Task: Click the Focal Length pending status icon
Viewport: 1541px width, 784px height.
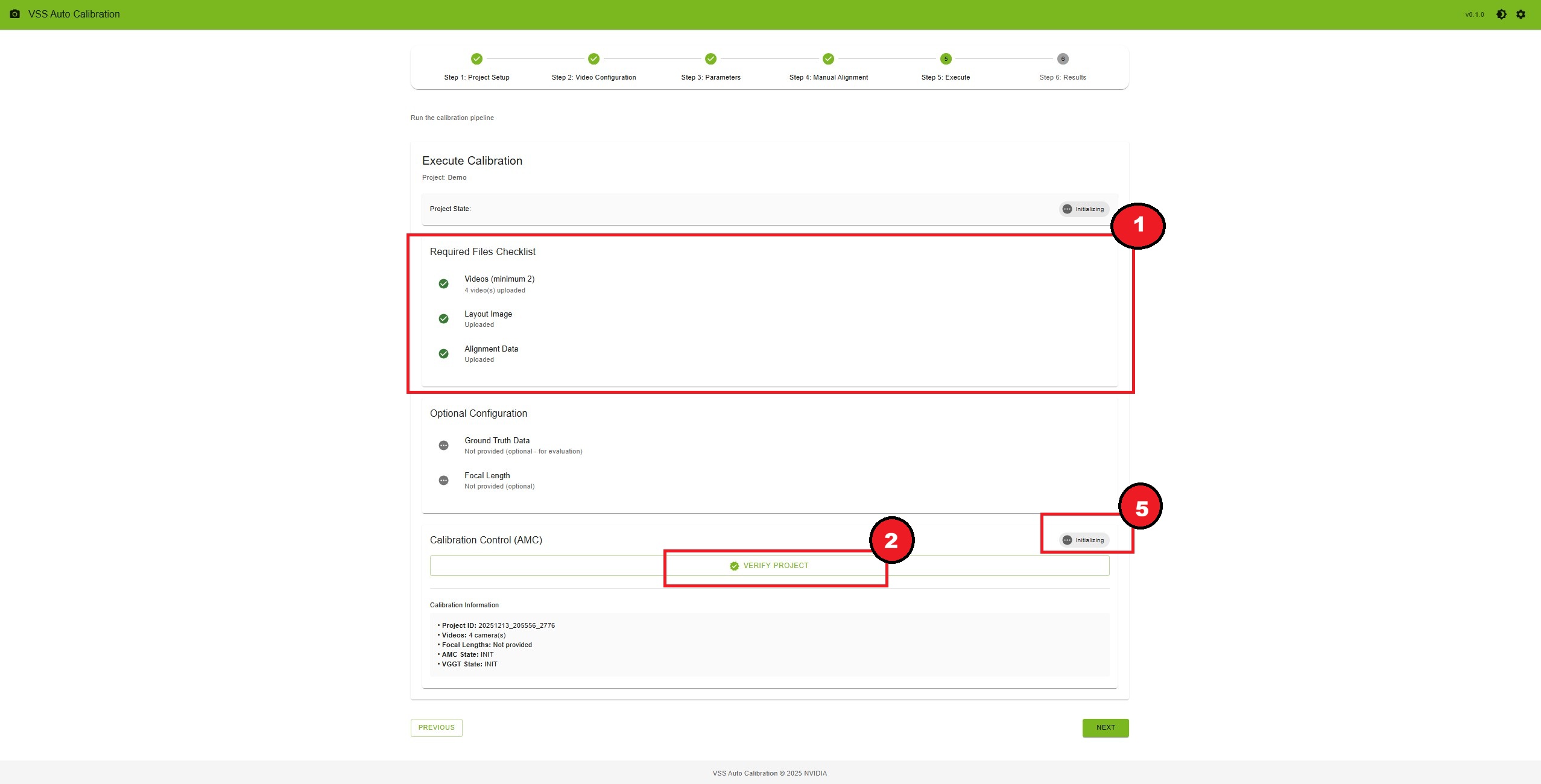Action: pyautogui.click(x=445, y=480)
